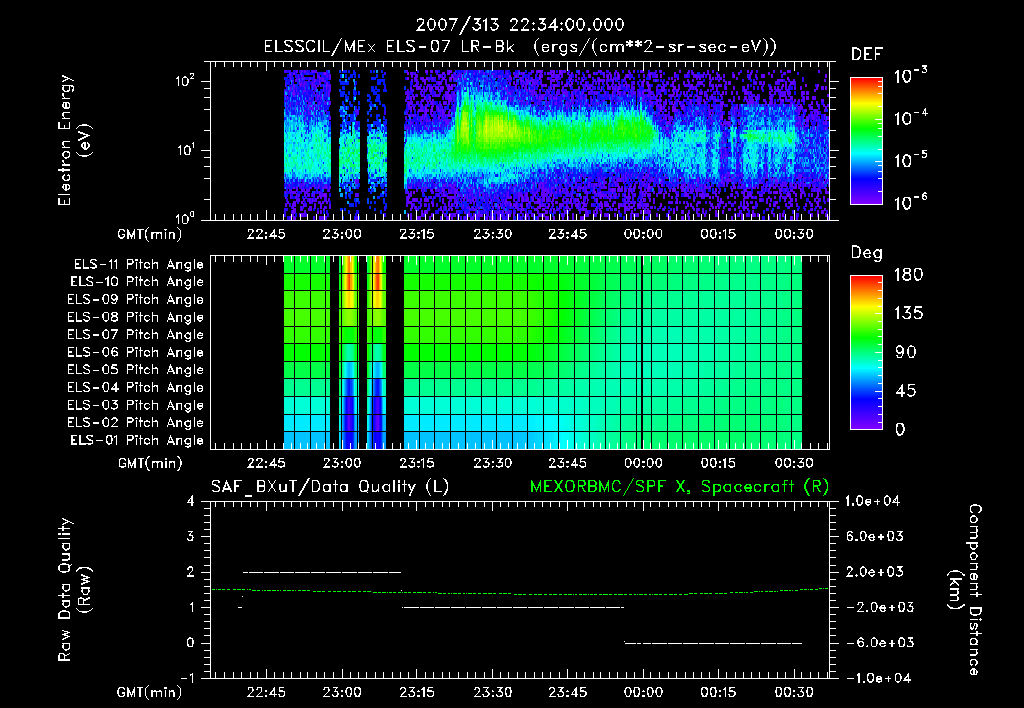The width and height of the screenshot is (1024, 708).
Task: Select the ELS-02 Pitch Angle row label
Action: click(x=136, y=423)
